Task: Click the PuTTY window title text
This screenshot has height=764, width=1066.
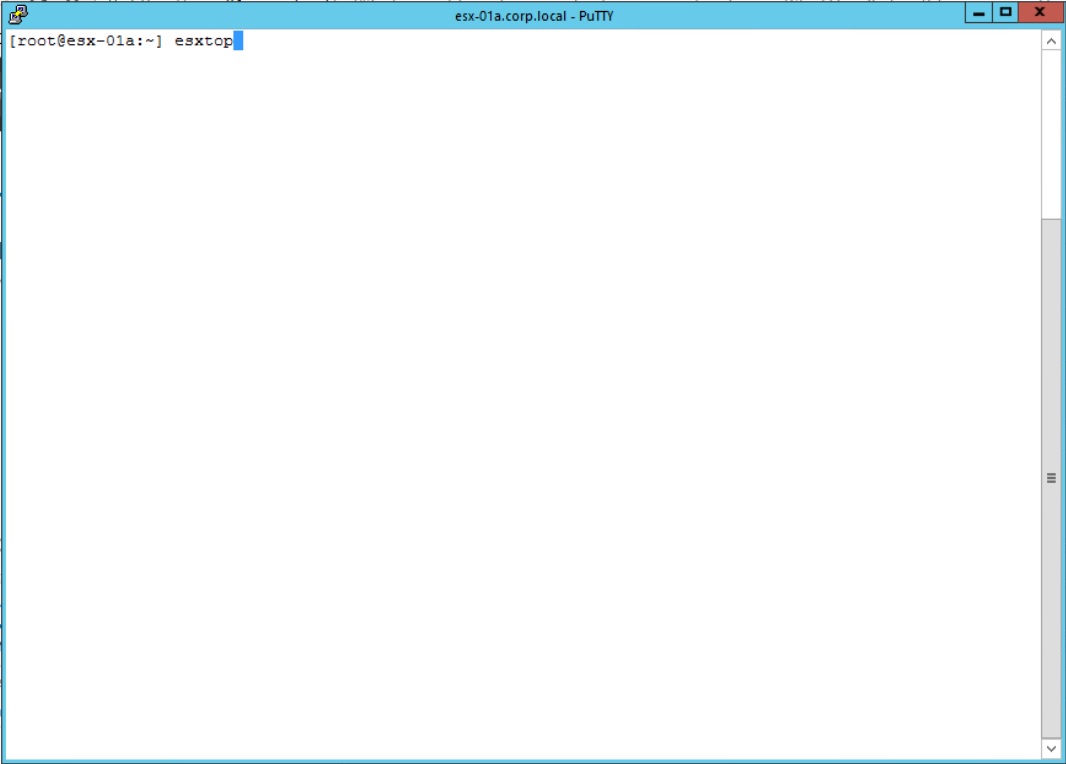Action: [534, 16]
